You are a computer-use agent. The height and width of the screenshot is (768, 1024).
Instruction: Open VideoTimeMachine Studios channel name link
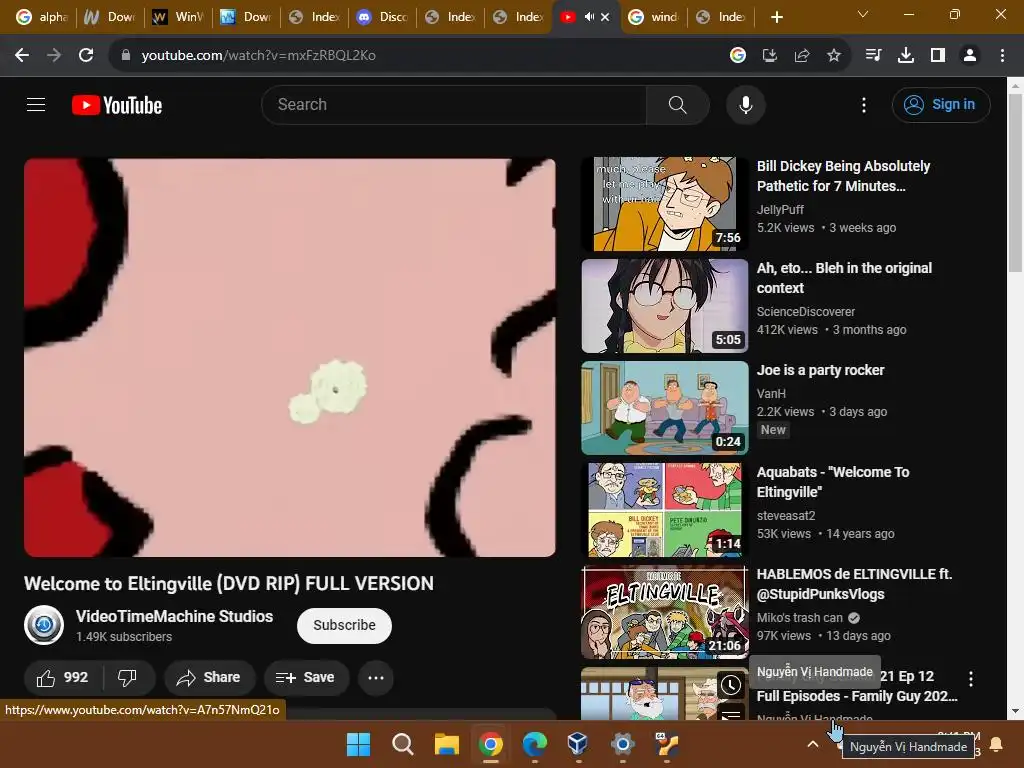[x=174, y=616]
